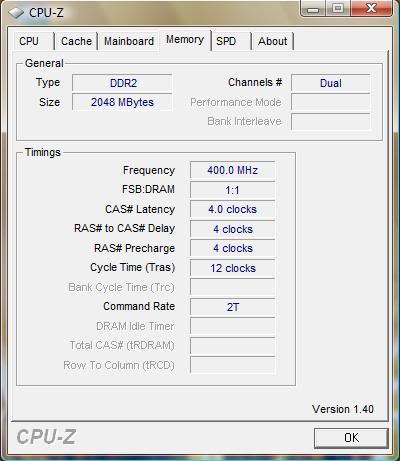Click the empty Bank Interleave field
This screenshot has height=461, width=400.
(x=331, y=121)
